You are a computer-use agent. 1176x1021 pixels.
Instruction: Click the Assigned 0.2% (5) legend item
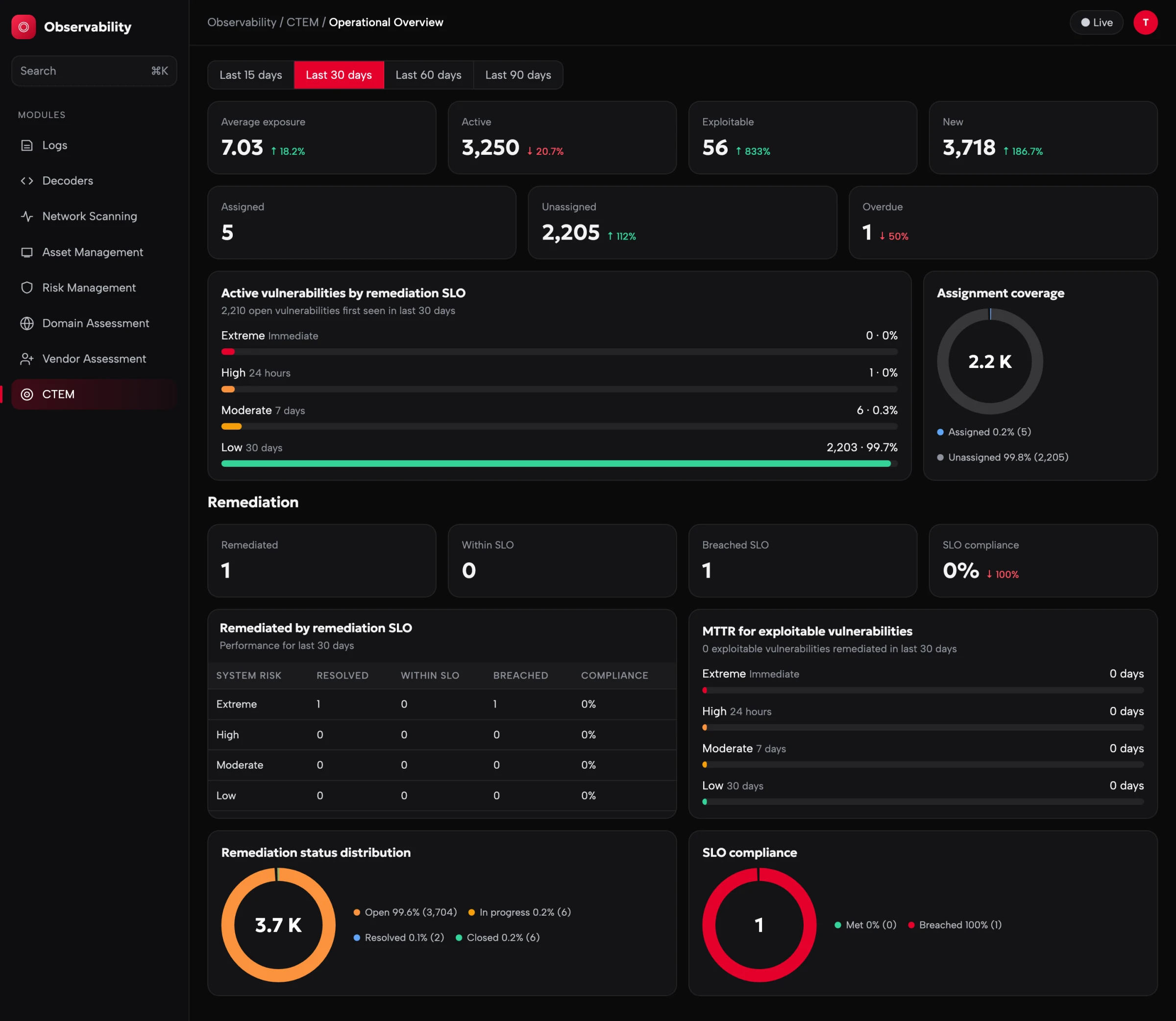(984, 432)
